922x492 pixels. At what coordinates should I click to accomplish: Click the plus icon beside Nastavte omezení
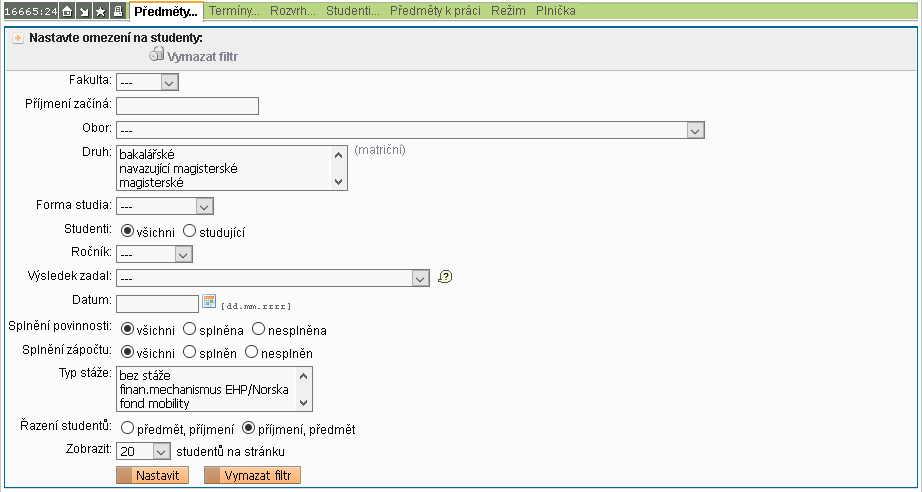pyautogui.click(x=18, y=38)
